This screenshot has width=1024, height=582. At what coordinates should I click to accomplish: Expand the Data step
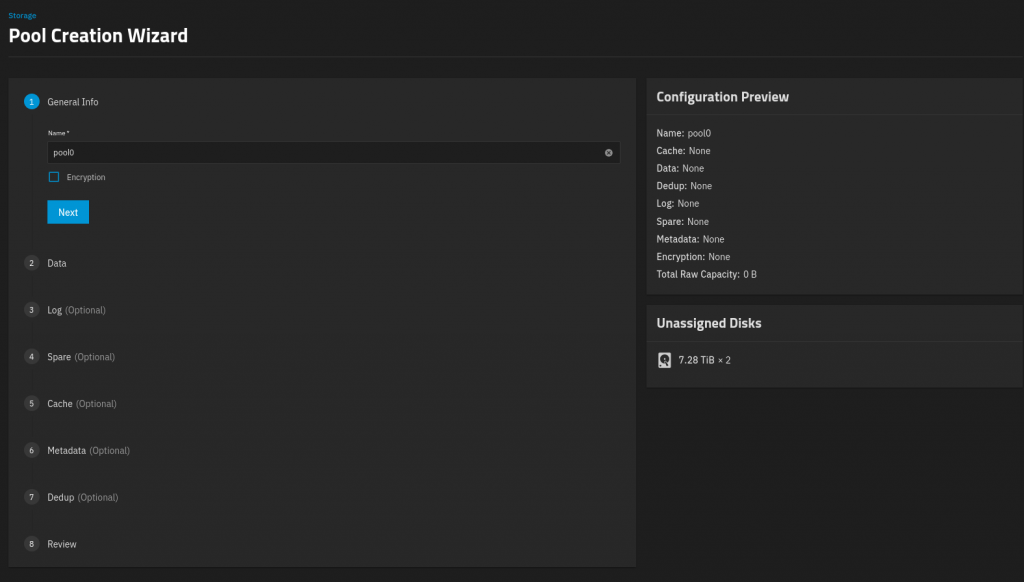pos(57,263)
